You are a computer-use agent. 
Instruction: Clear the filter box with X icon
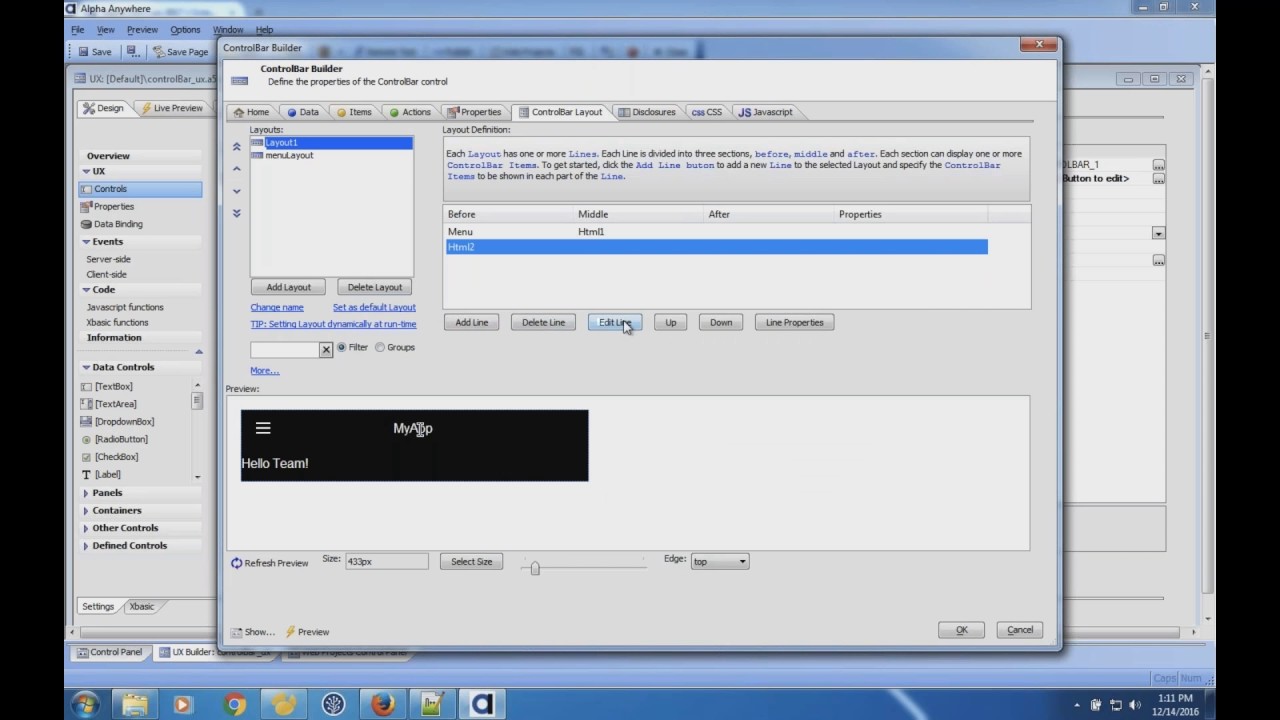coord(325,349)
